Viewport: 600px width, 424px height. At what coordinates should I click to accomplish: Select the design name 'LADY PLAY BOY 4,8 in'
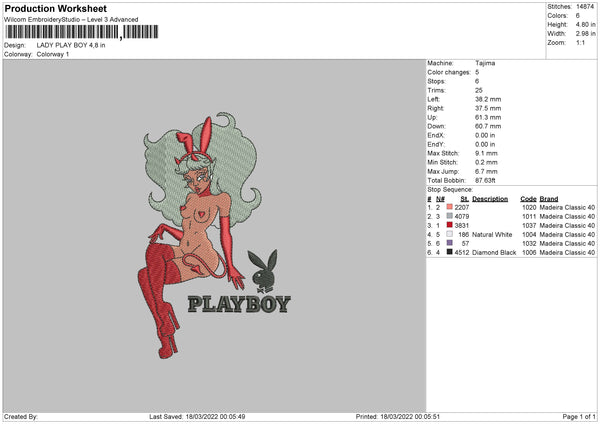point(71,45)
